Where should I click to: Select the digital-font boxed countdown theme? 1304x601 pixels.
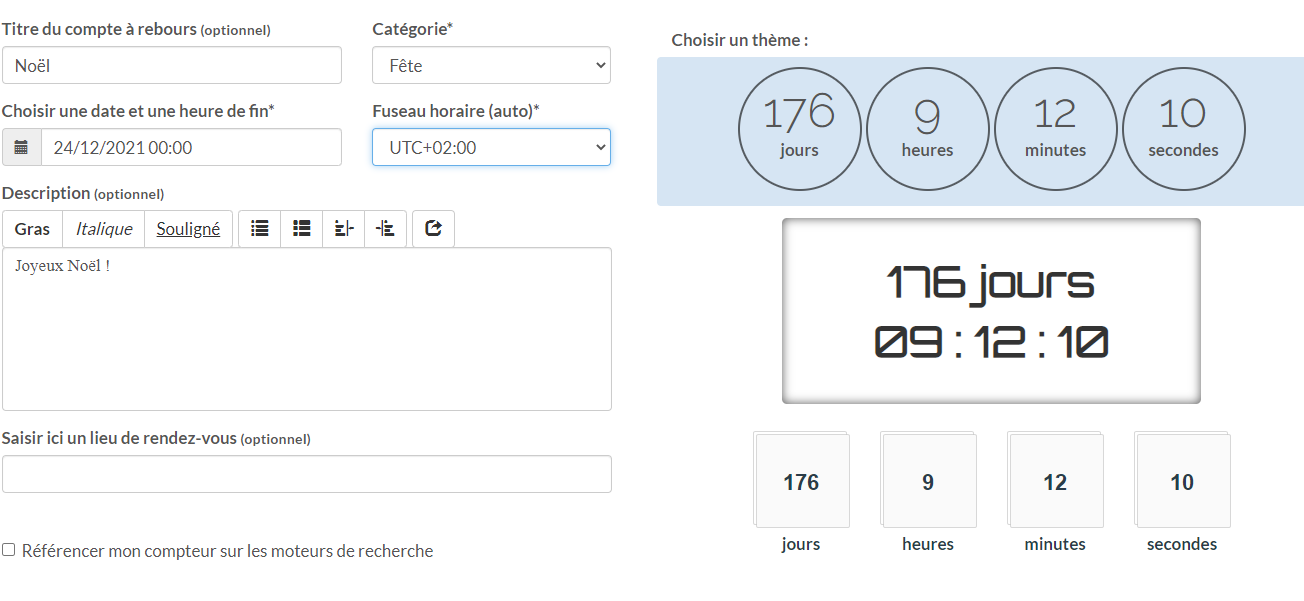click(990, 311)
